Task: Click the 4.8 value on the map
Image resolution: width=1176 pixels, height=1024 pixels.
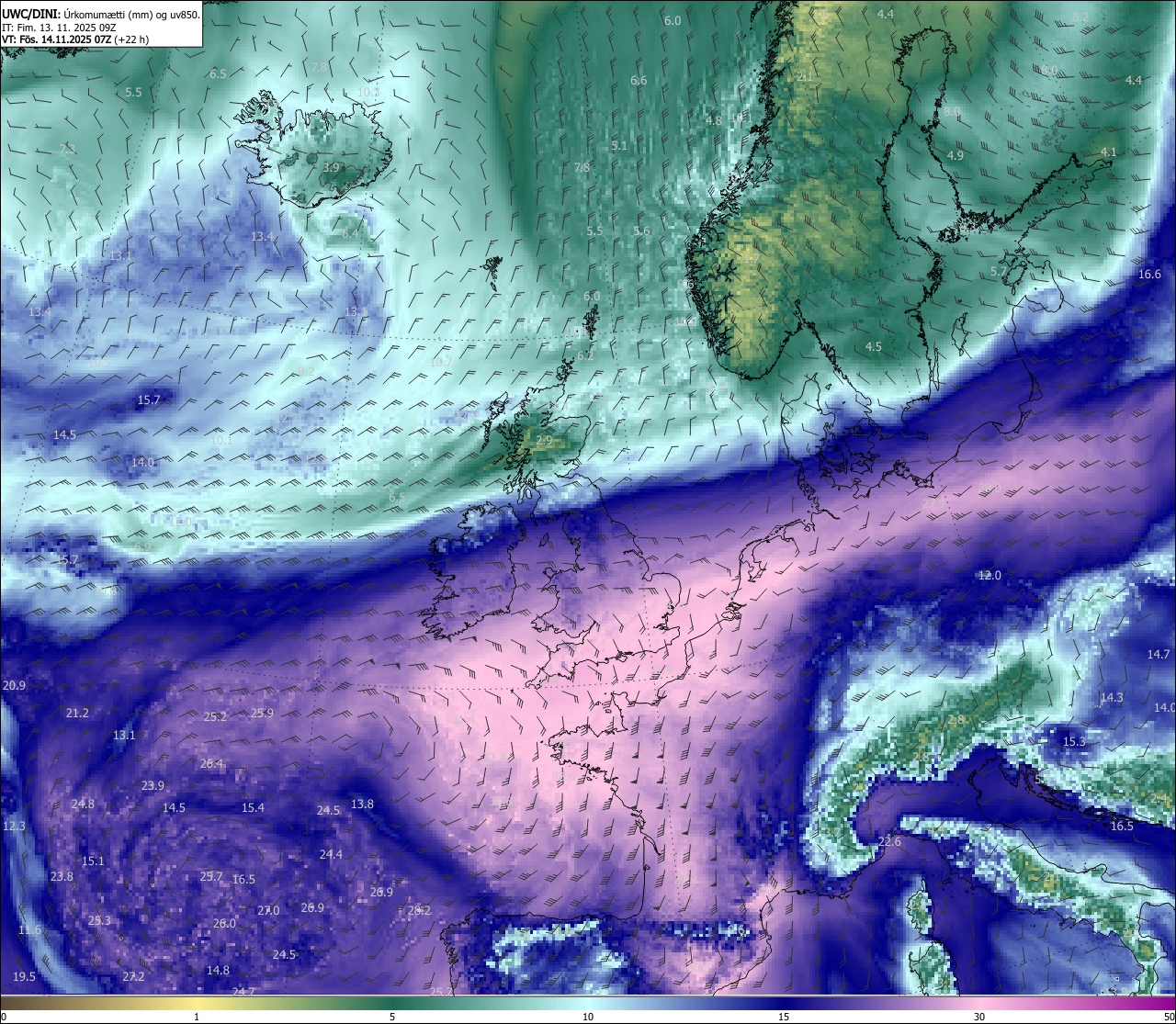Action: coord(714,120)
